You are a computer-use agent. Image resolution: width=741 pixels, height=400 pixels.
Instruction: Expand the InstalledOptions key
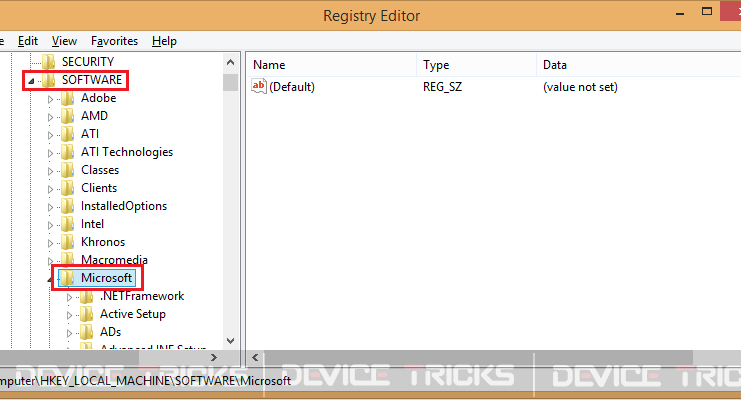pyautogui.click(x=50, y=207)
